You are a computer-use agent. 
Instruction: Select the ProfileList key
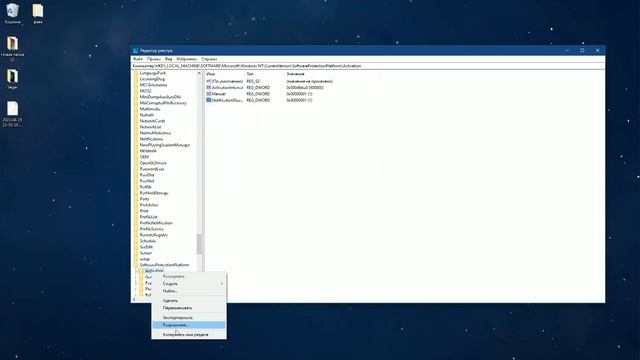tap(149, 217)
